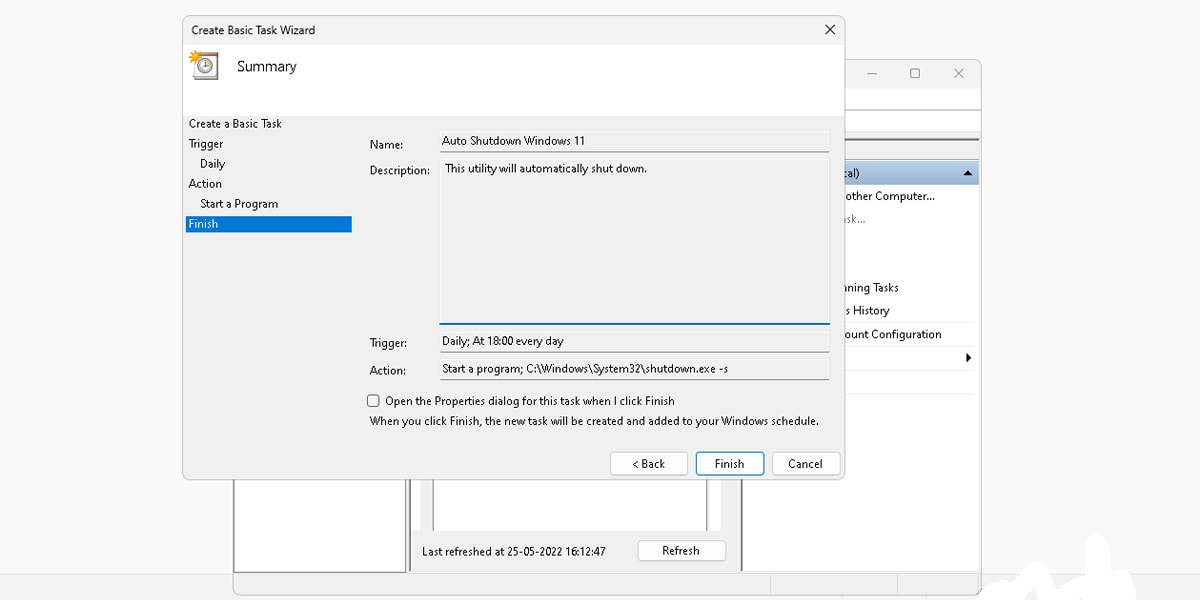Click the Running Tasks action in Task Scheduler

pyautogui.click(x=871, y=288)
